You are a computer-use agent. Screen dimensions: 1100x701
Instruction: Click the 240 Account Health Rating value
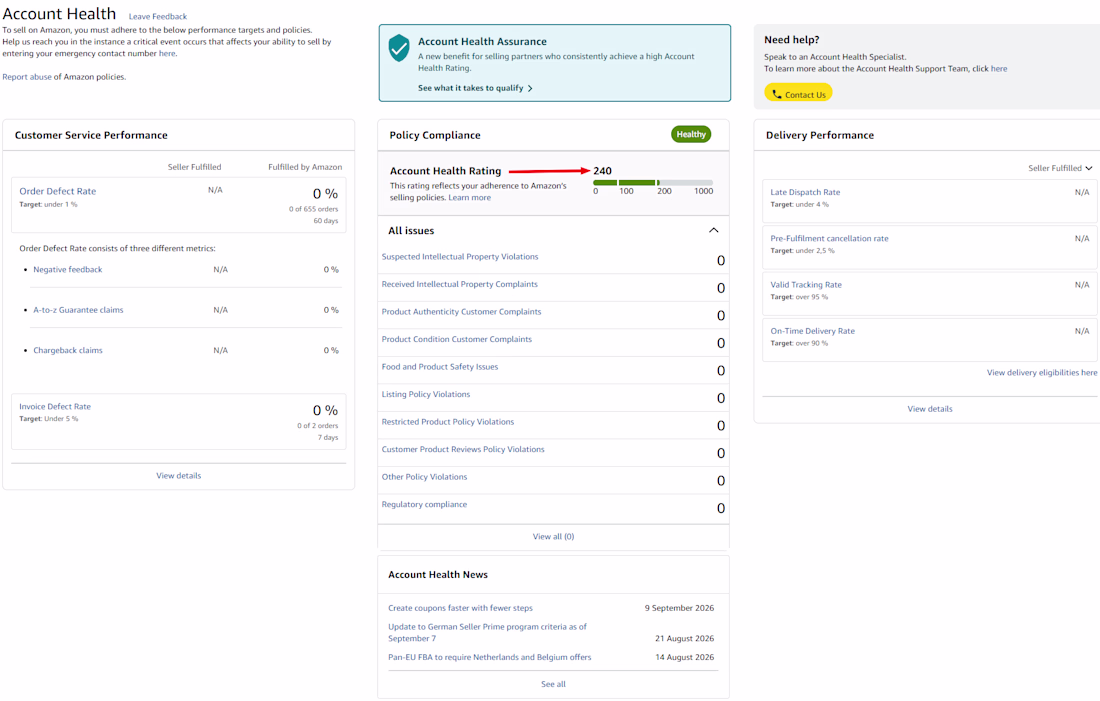click(602, 171)
